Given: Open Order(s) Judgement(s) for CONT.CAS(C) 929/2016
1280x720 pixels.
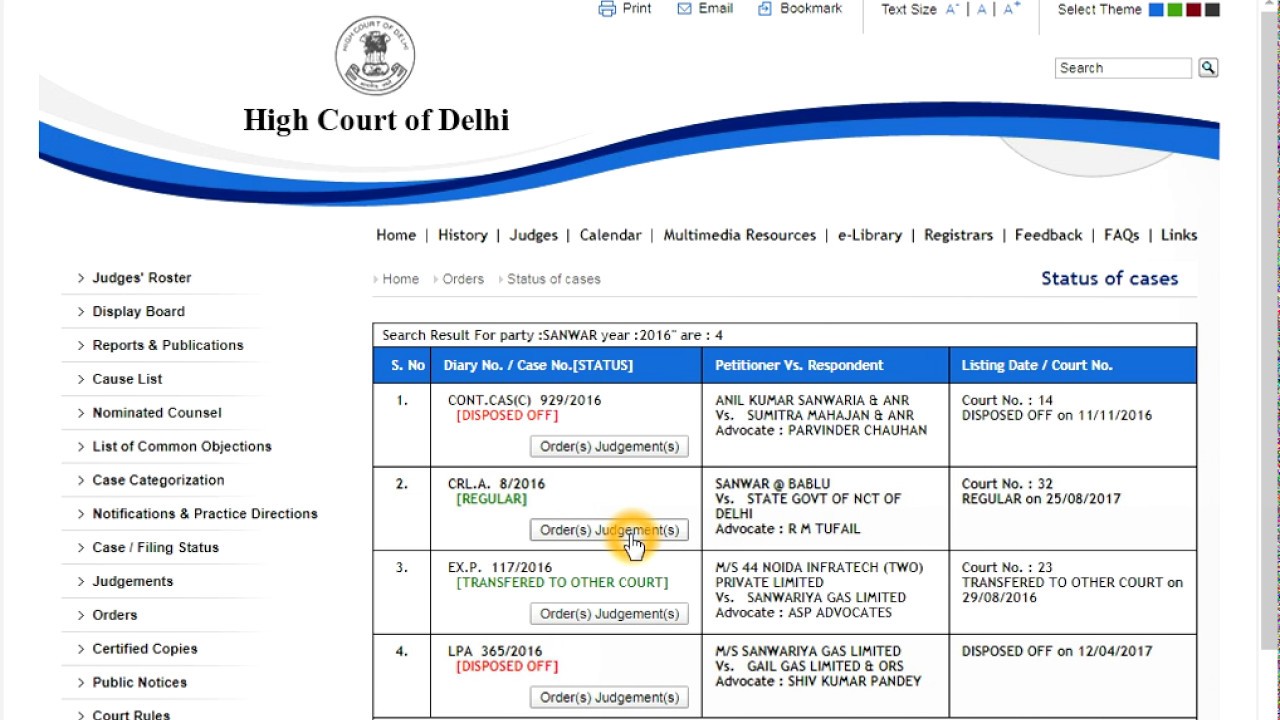Looking at the screenshot, I should [x=609, y=447].
